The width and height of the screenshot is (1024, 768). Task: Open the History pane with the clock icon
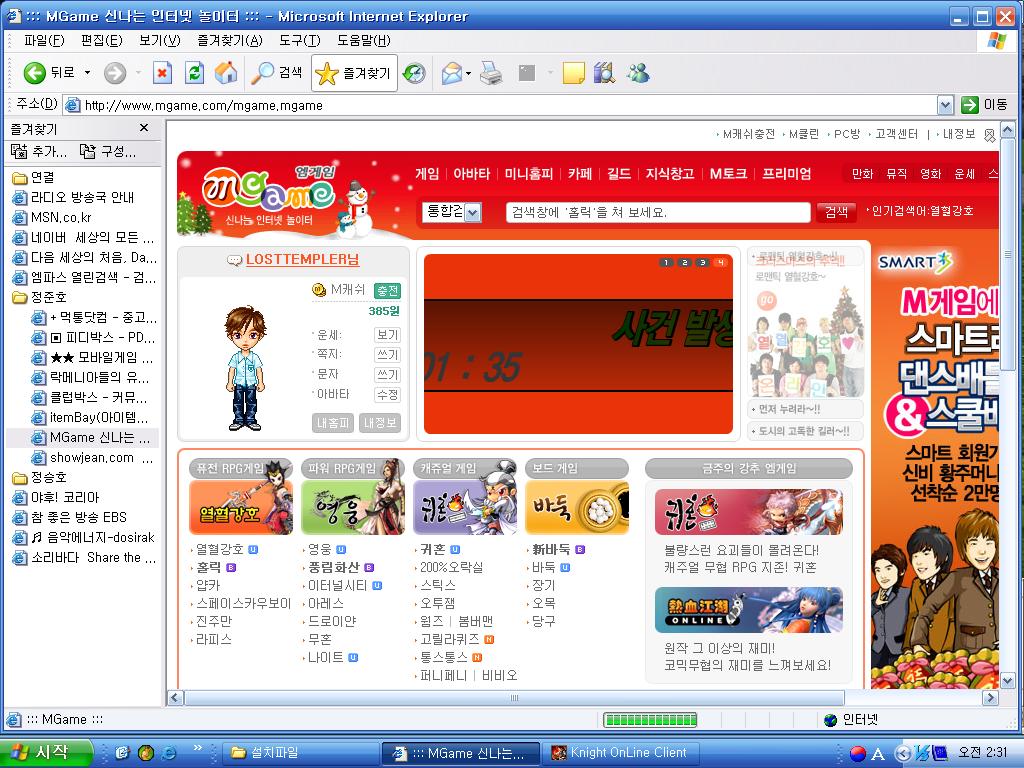pos(414,72)
